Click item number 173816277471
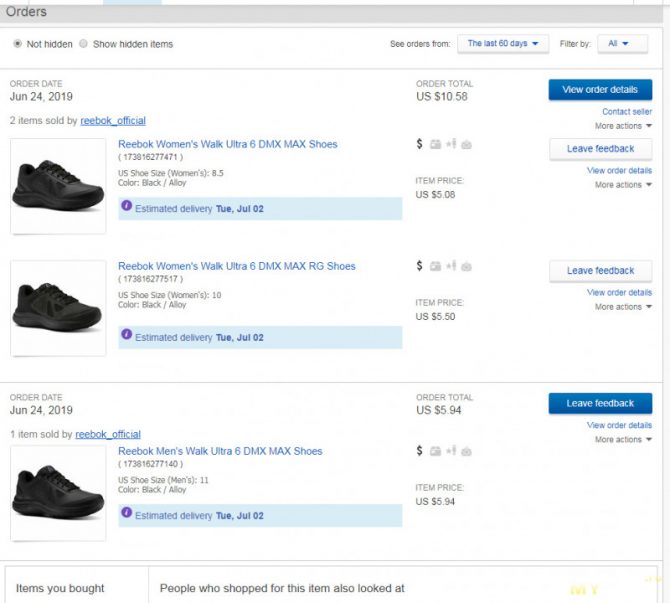 click(150, 157)
